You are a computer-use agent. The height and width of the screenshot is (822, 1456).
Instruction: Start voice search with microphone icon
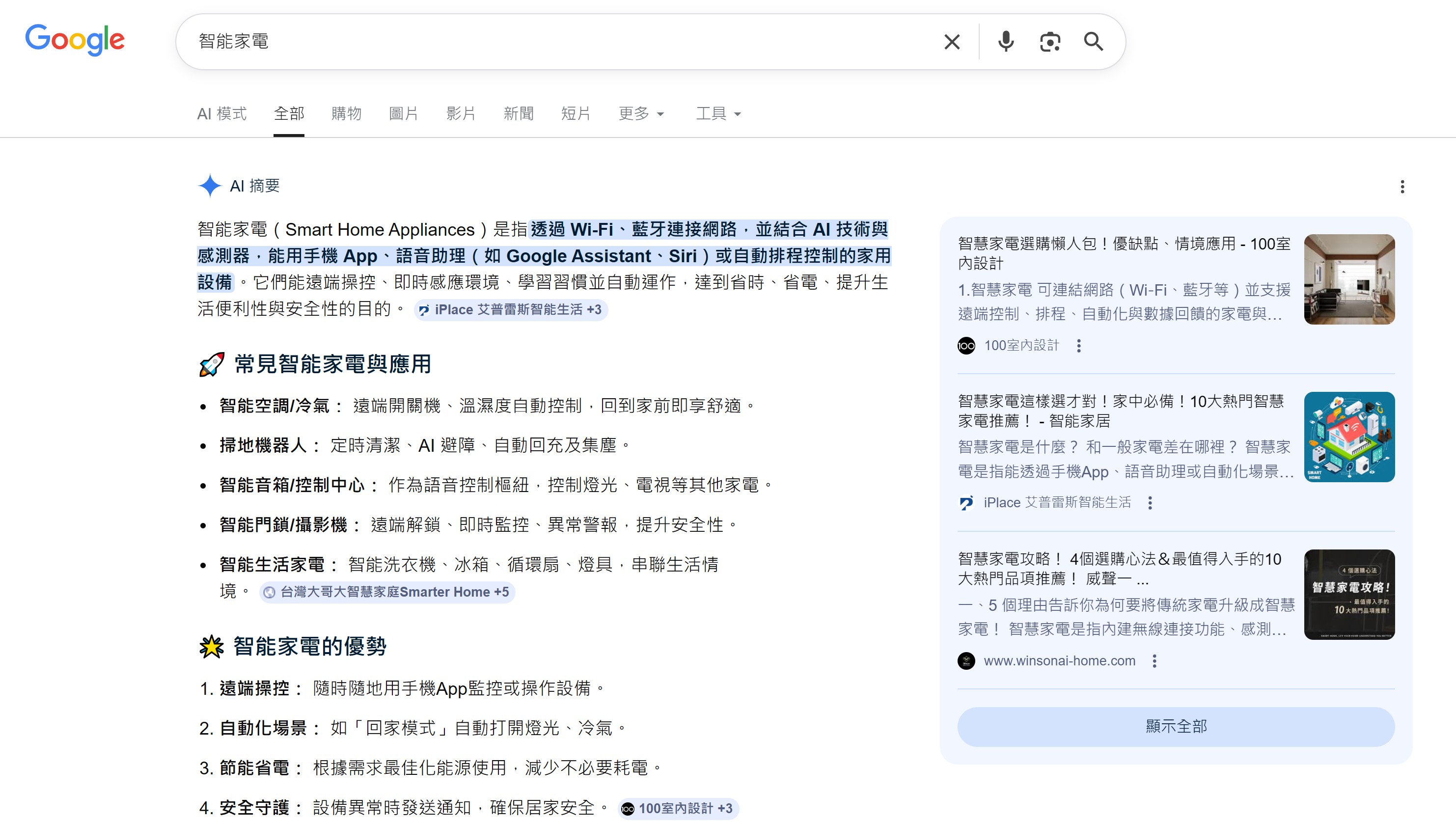1006,42
